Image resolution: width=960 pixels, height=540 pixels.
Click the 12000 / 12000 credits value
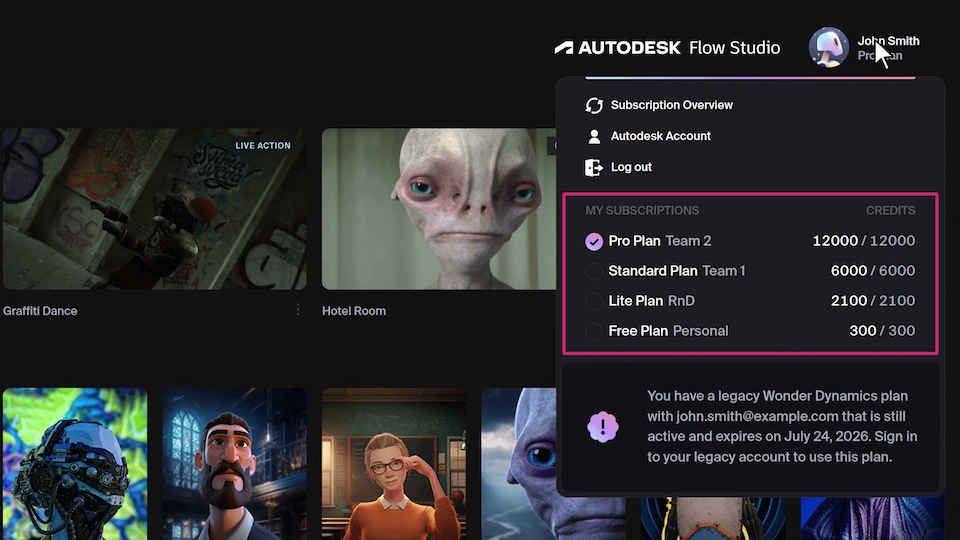tap(863, 241)
